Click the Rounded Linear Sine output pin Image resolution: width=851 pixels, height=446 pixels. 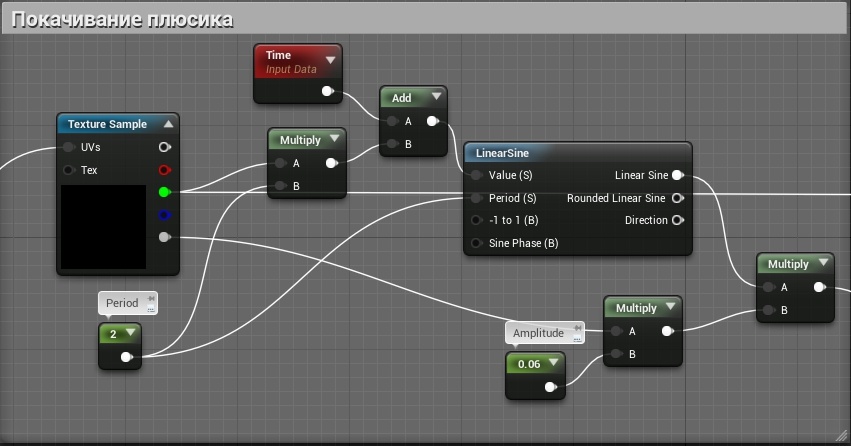coord(678,198)
